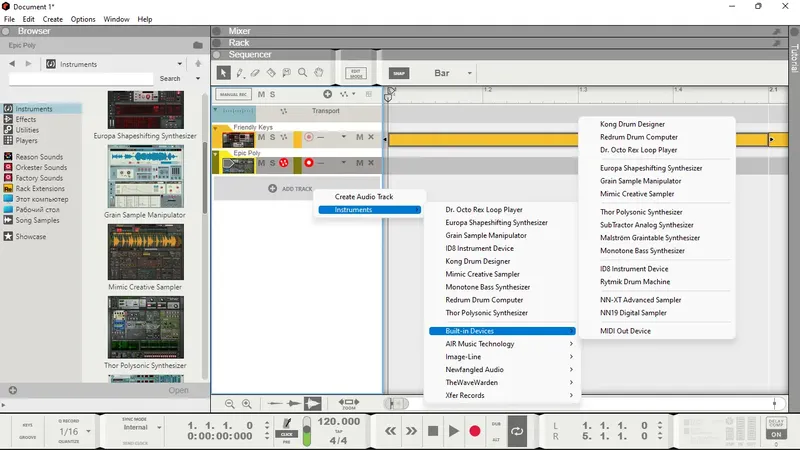
Task: Choose NN-XT Advanced Sampler
Action: click(640, 300)
